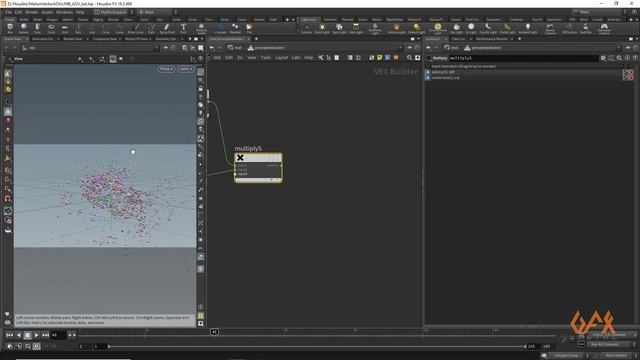The width and height of the screenshot is (640, 360).
Task: Add a Spot Light from the shelf
Action: pyautogui.click(x=339, y=28)
